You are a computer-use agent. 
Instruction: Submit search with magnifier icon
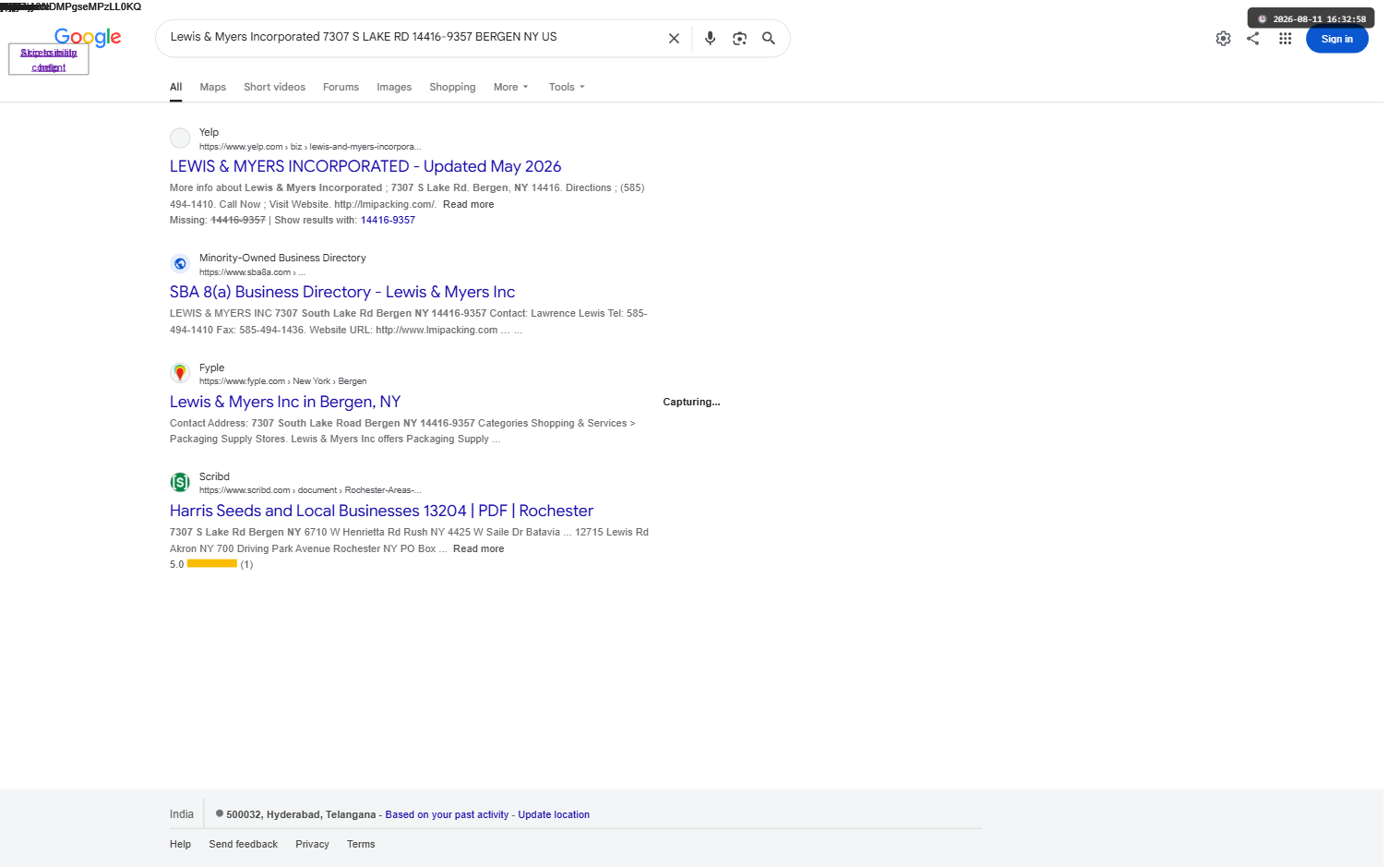(x=768, y=38)
